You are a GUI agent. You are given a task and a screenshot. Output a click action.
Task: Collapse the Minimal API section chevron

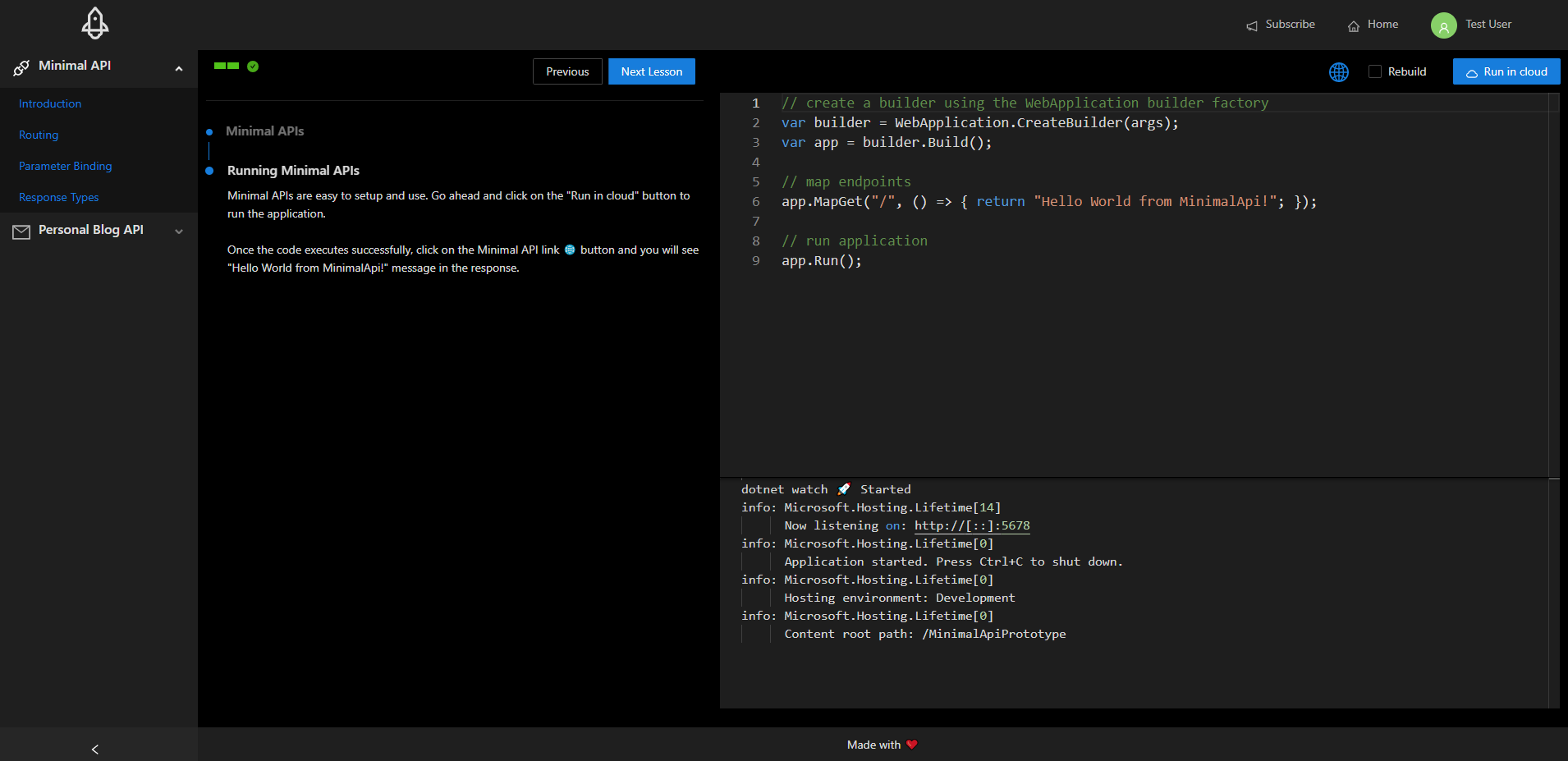179,69
